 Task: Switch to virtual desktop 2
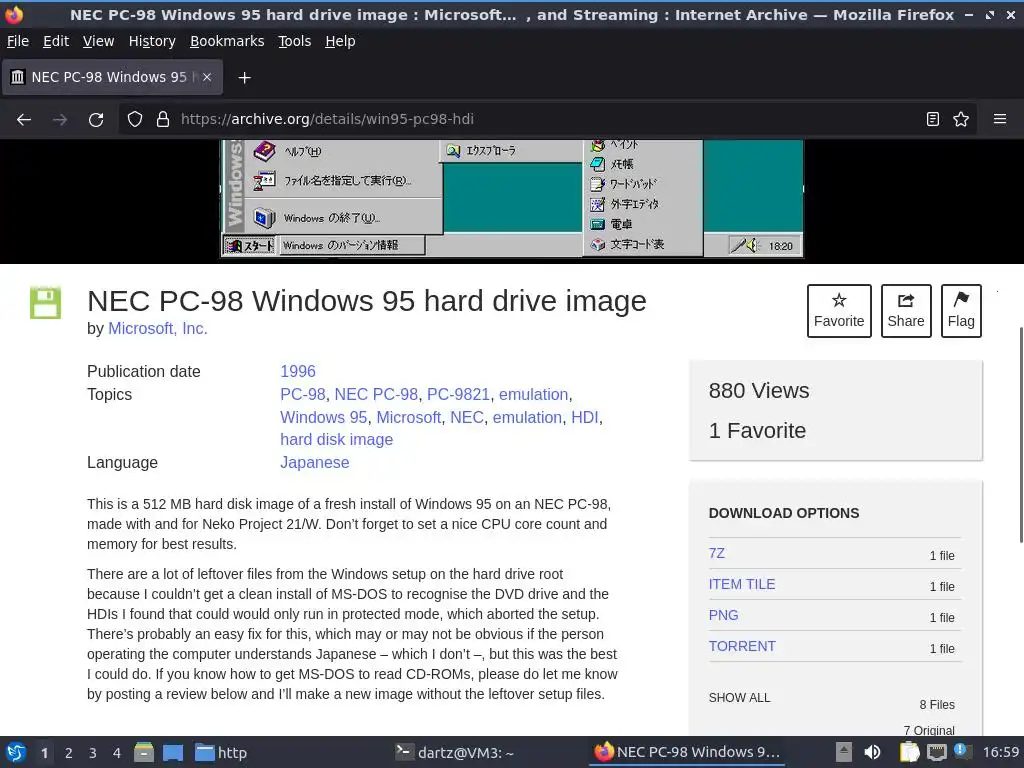pos(69,753)
